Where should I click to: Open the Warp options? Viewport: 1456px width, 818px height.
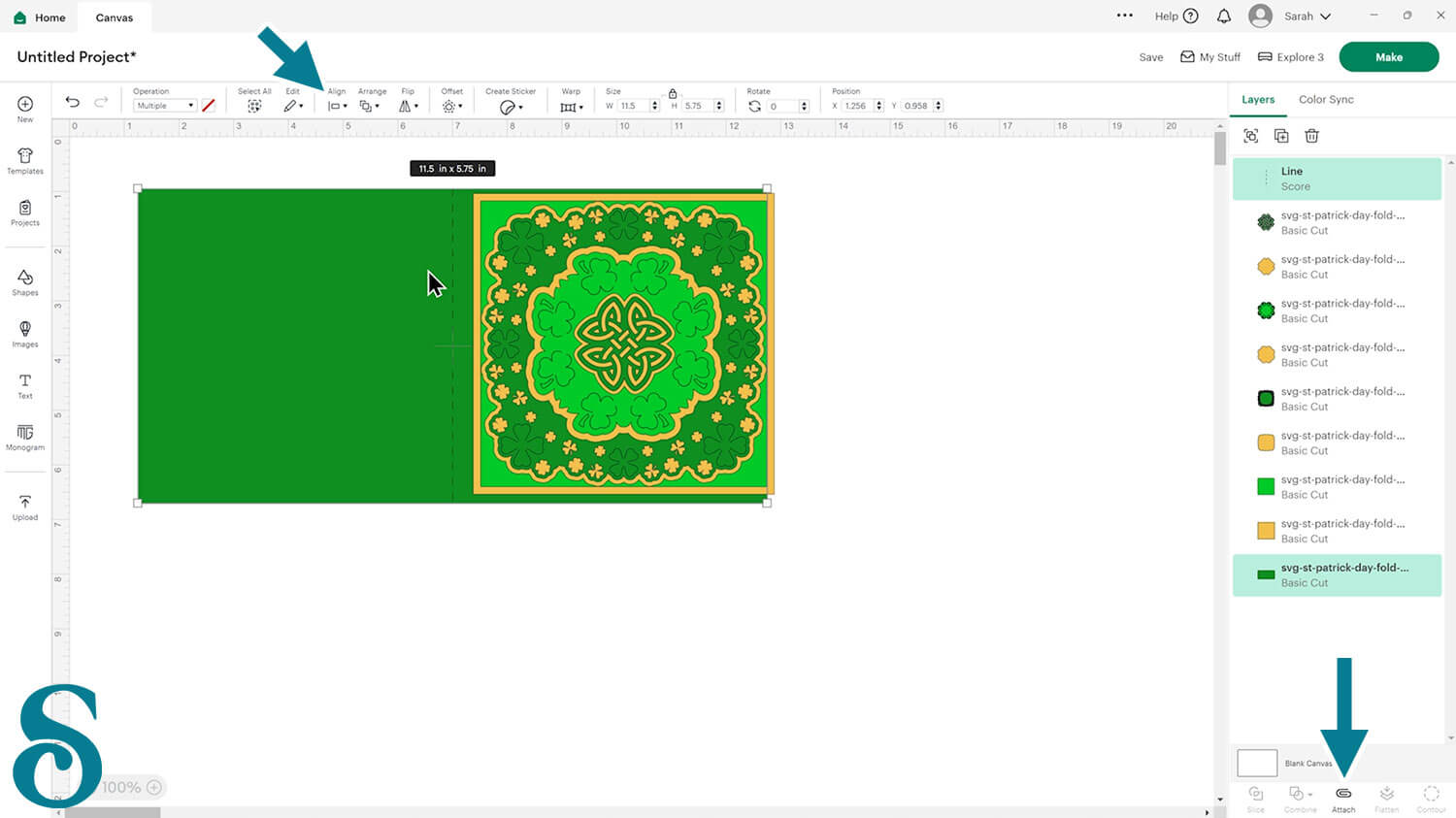(572, 107)
